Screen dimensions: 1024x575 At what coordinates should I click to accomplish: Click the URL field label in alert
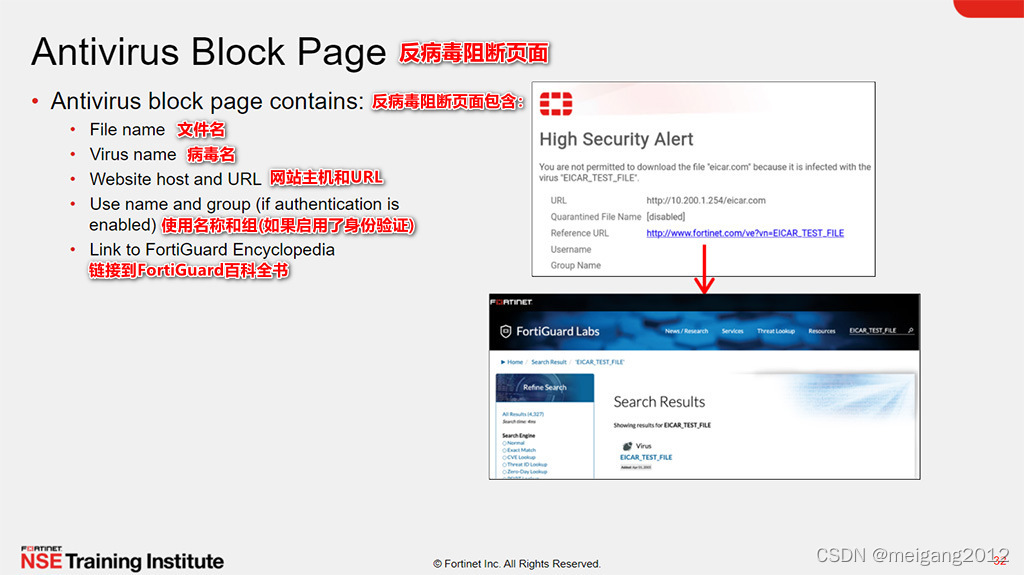[558, 201]
